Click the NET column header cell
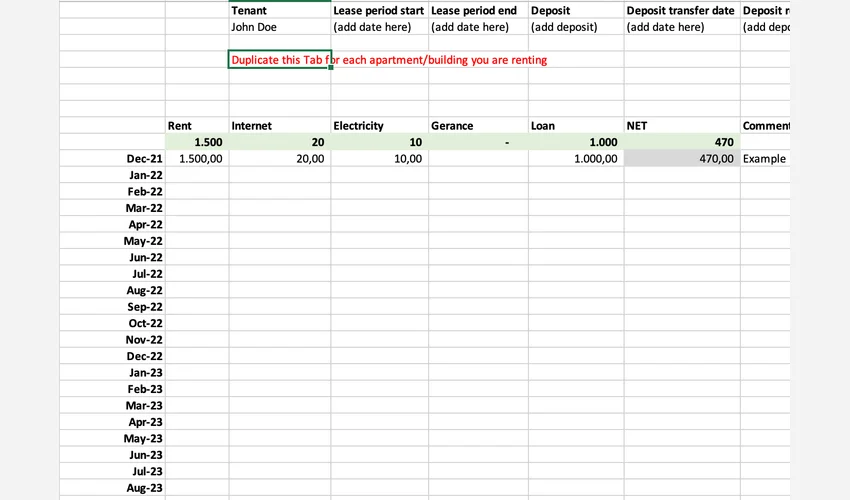850x500 pixels. click(680, 126)
